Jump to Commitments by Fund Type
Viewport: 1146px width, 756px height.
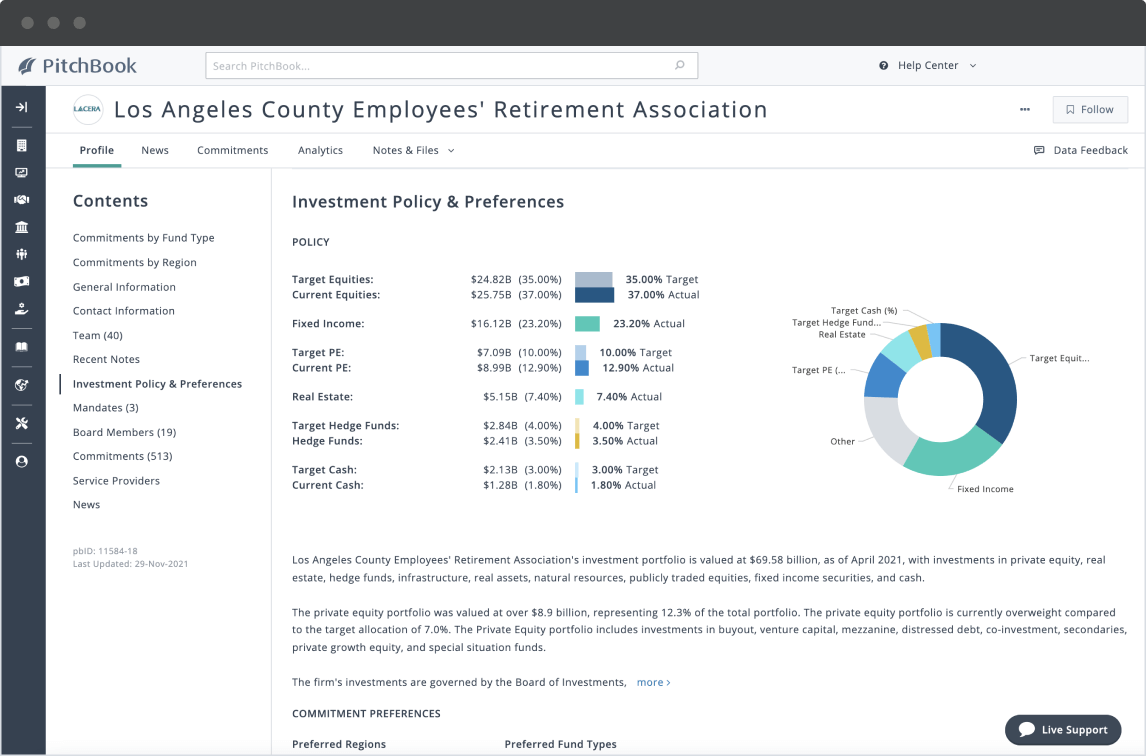pyautogui.click(x=143, y=238)
